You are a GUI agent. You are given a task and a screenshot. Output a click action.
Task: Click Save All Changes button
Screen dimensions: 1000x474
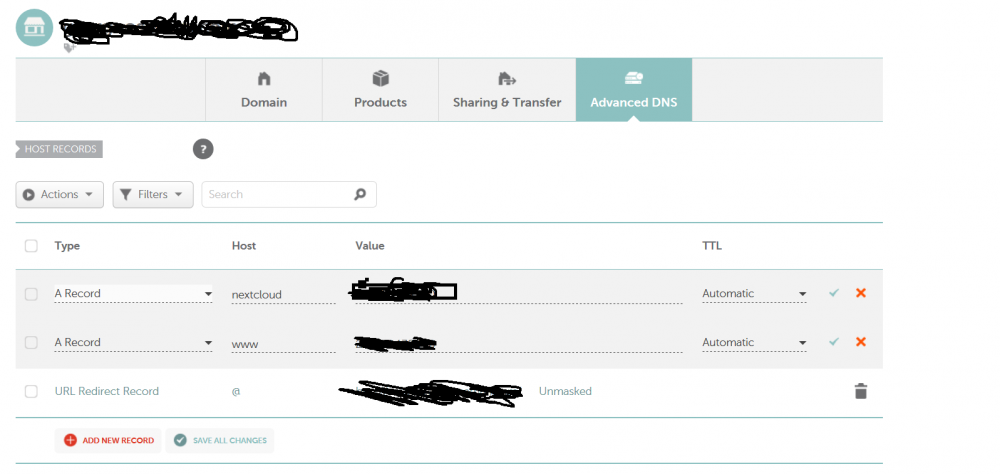220,440
